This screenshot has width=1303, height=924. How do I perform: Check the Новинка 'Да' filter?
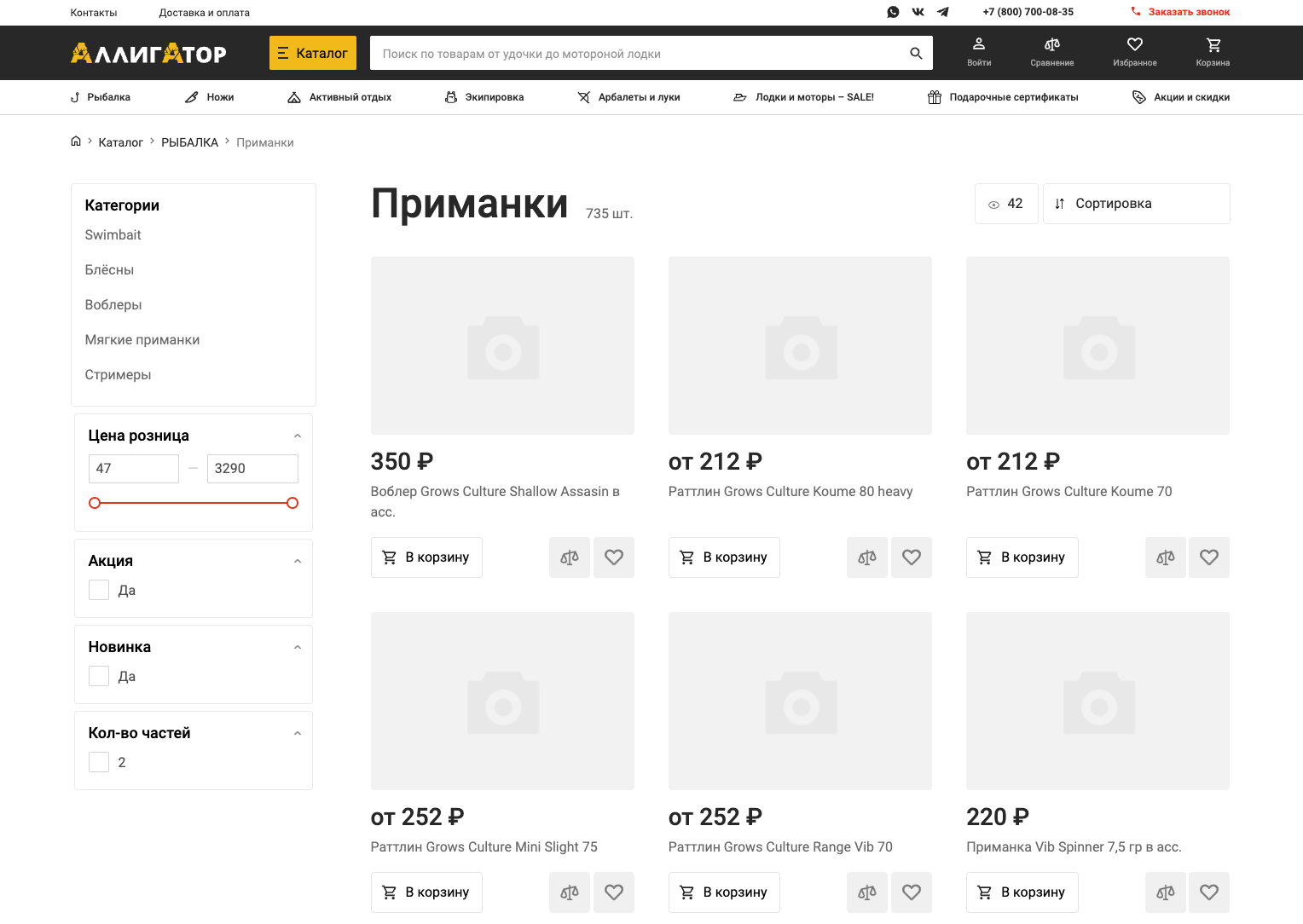(x=99, y=676)
